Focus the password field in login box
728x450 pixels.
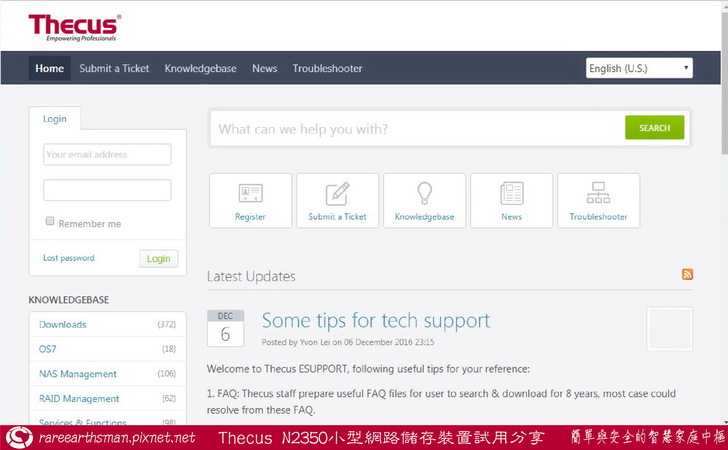[107, 190]
